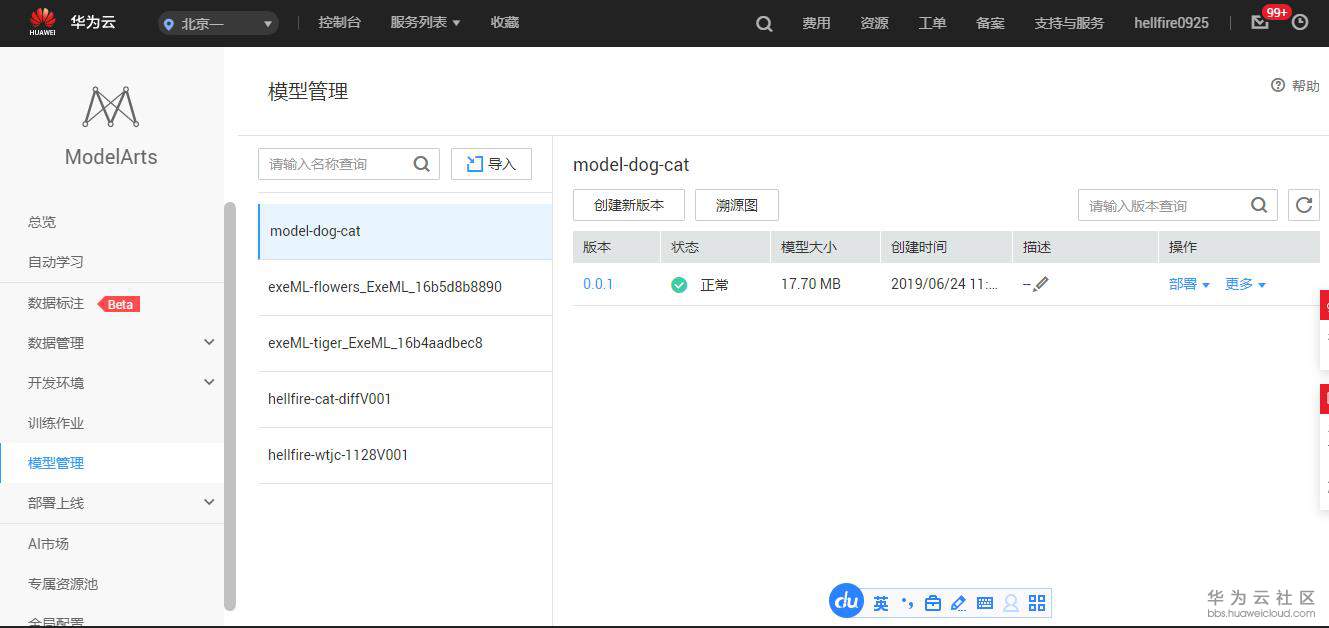Click the Huawei logo icon

point(42,21)
